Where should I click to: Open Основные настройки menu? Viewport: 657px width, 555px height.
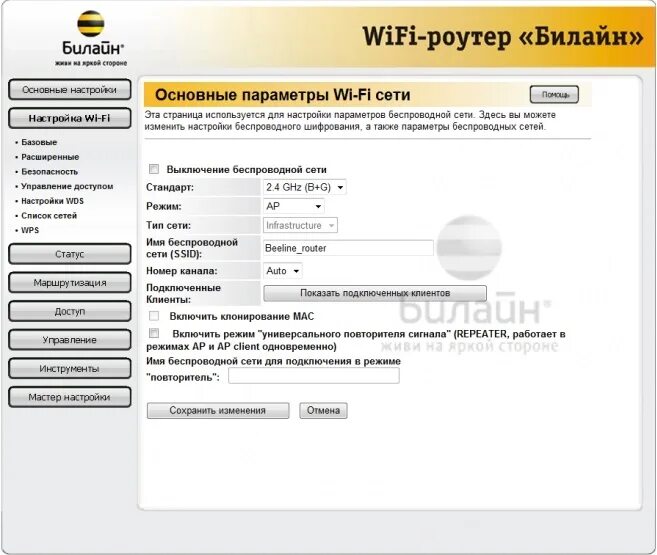tap(70, 90)
